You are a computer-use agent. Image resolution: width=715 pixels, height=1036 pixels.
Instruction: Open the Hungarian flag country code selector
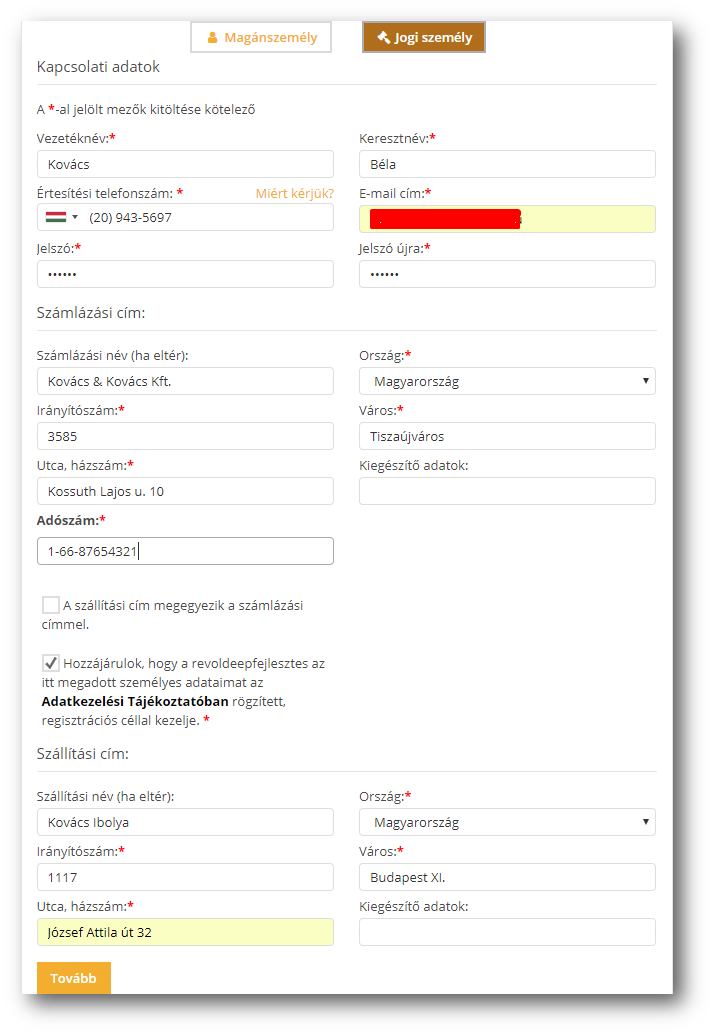click(x=61, y=217)
